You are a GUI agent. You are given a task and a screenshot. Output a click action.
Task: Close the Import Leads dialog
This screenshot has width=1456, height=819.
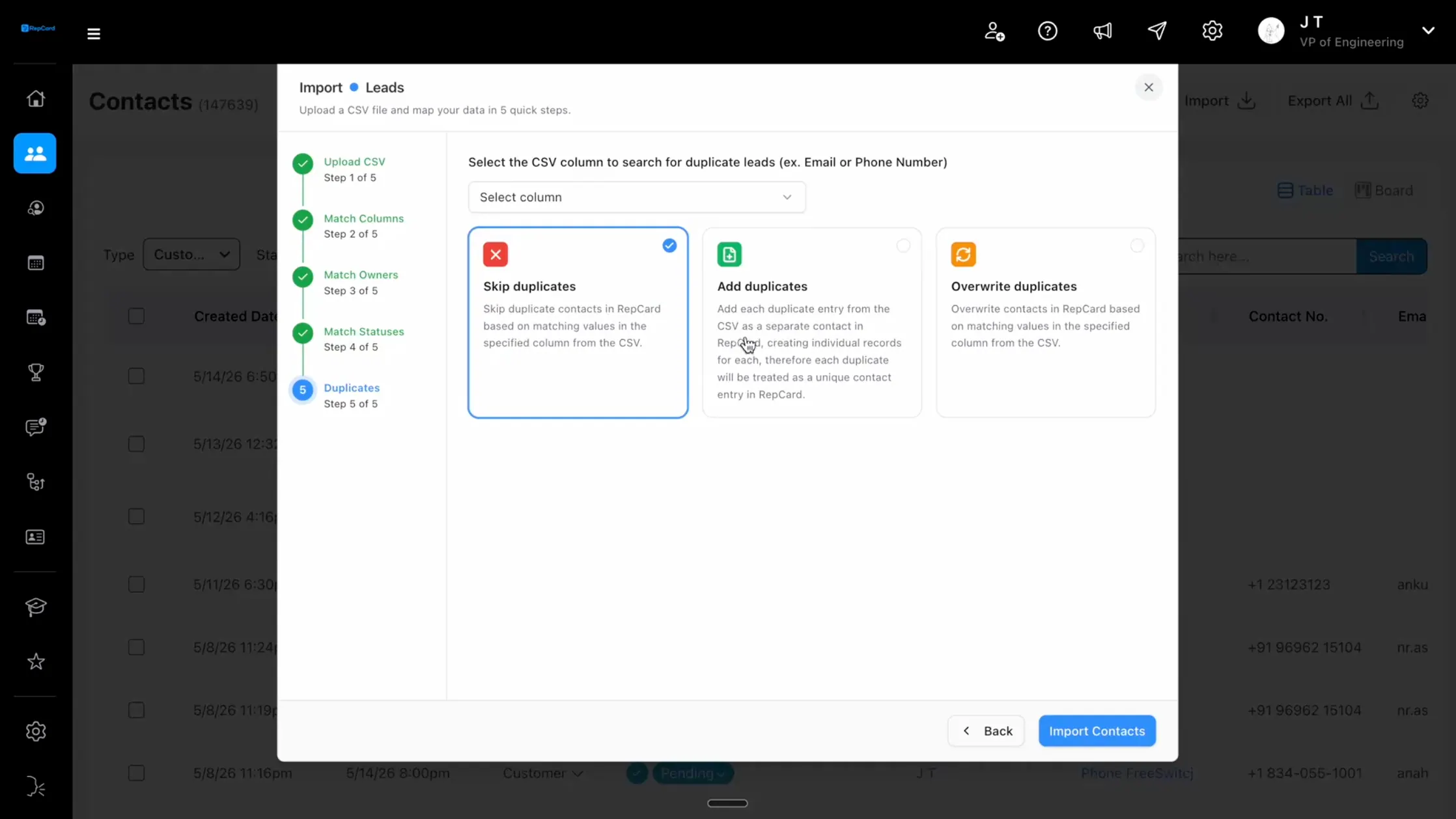1148,87
